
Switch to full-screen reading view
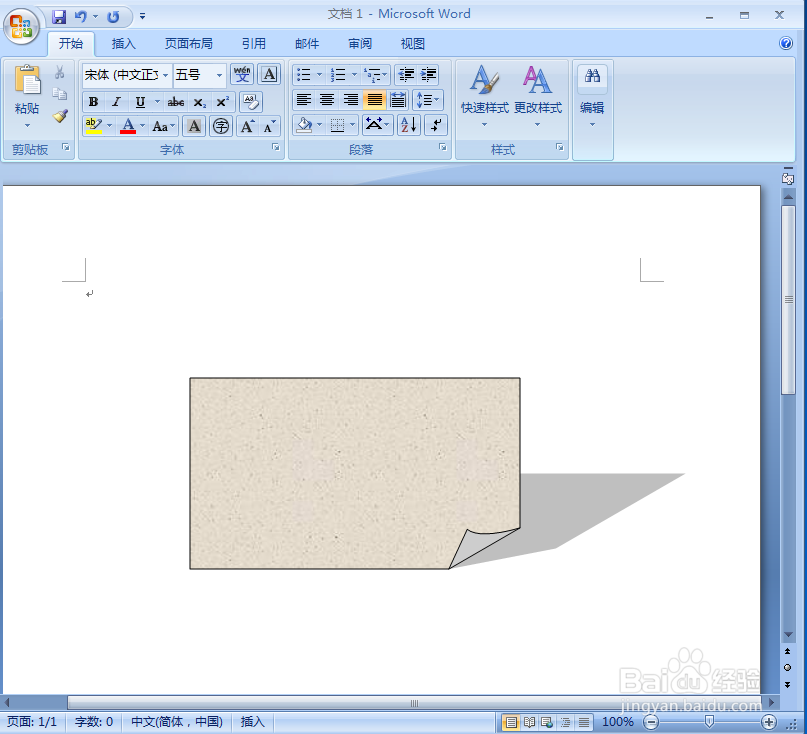click(530, 722)
